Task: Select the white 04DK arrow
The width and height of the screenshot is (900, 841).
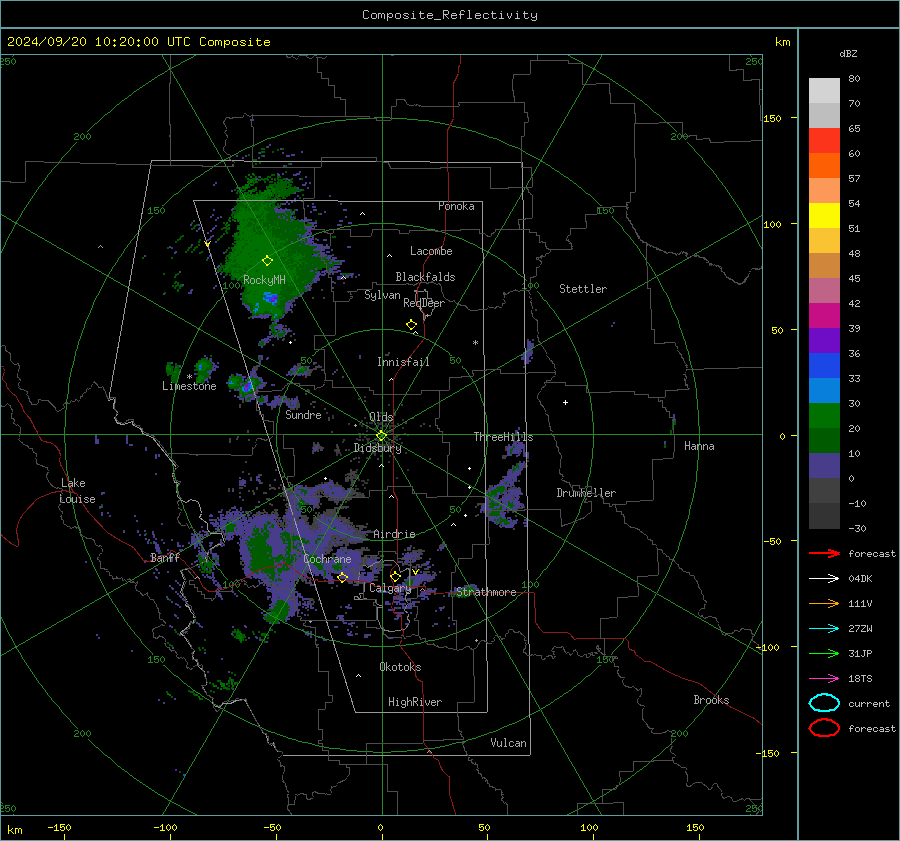Action: (824, 579)
